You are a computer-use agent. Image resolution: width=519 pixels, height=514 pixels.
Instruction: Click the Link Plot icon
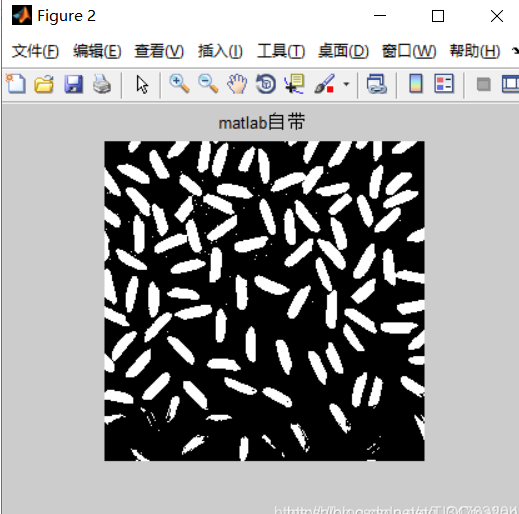coord(377,84)
